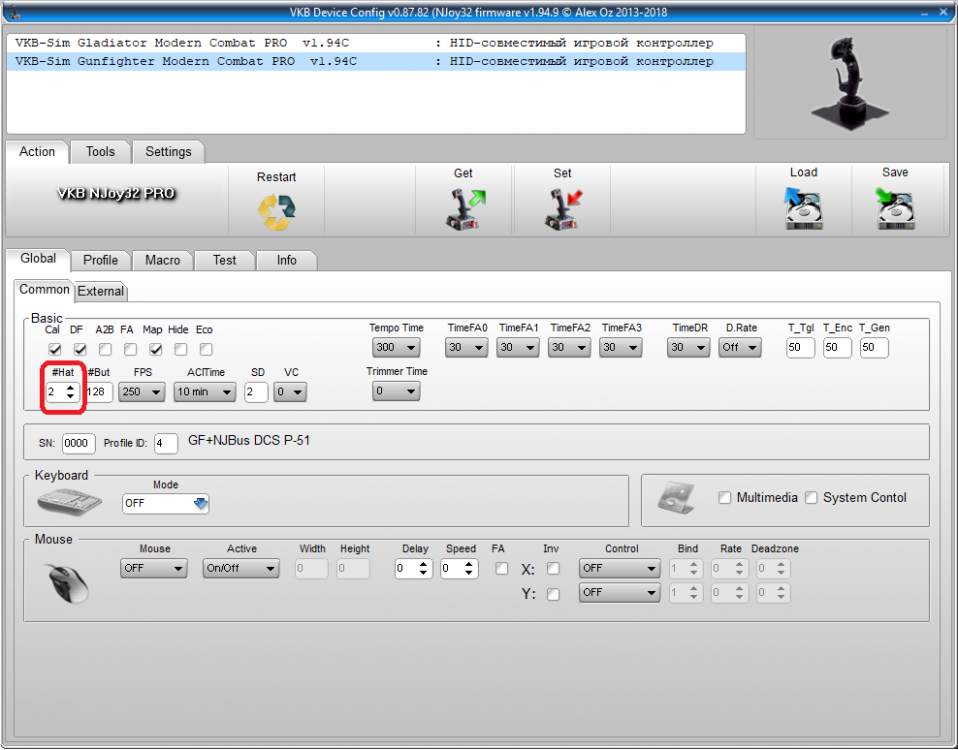Open the Keyboard Mode dropdown
Screen dimensions: 958x750
coord(166,503)
